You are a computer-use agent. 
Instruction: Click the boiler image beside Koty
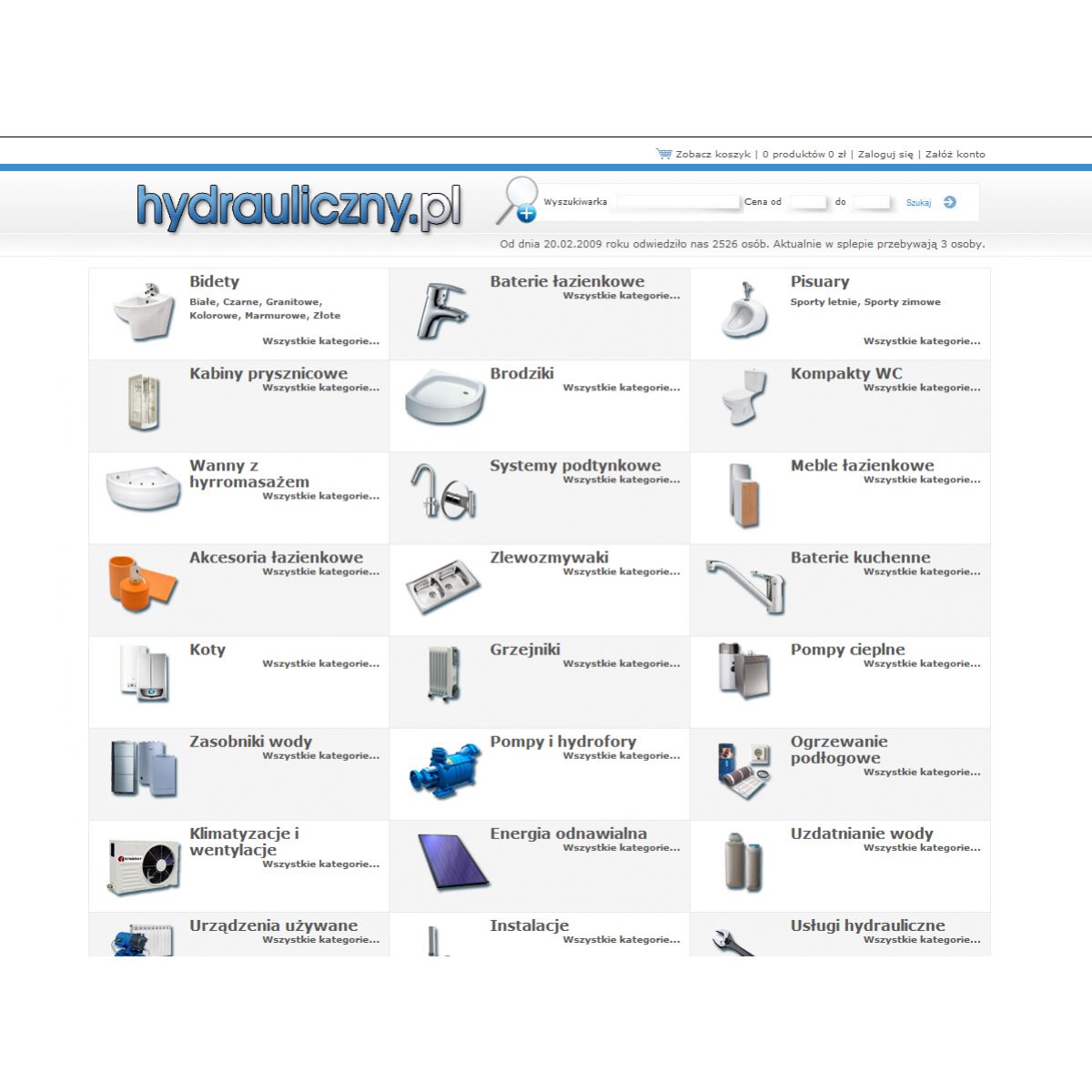tap(144, 673)
